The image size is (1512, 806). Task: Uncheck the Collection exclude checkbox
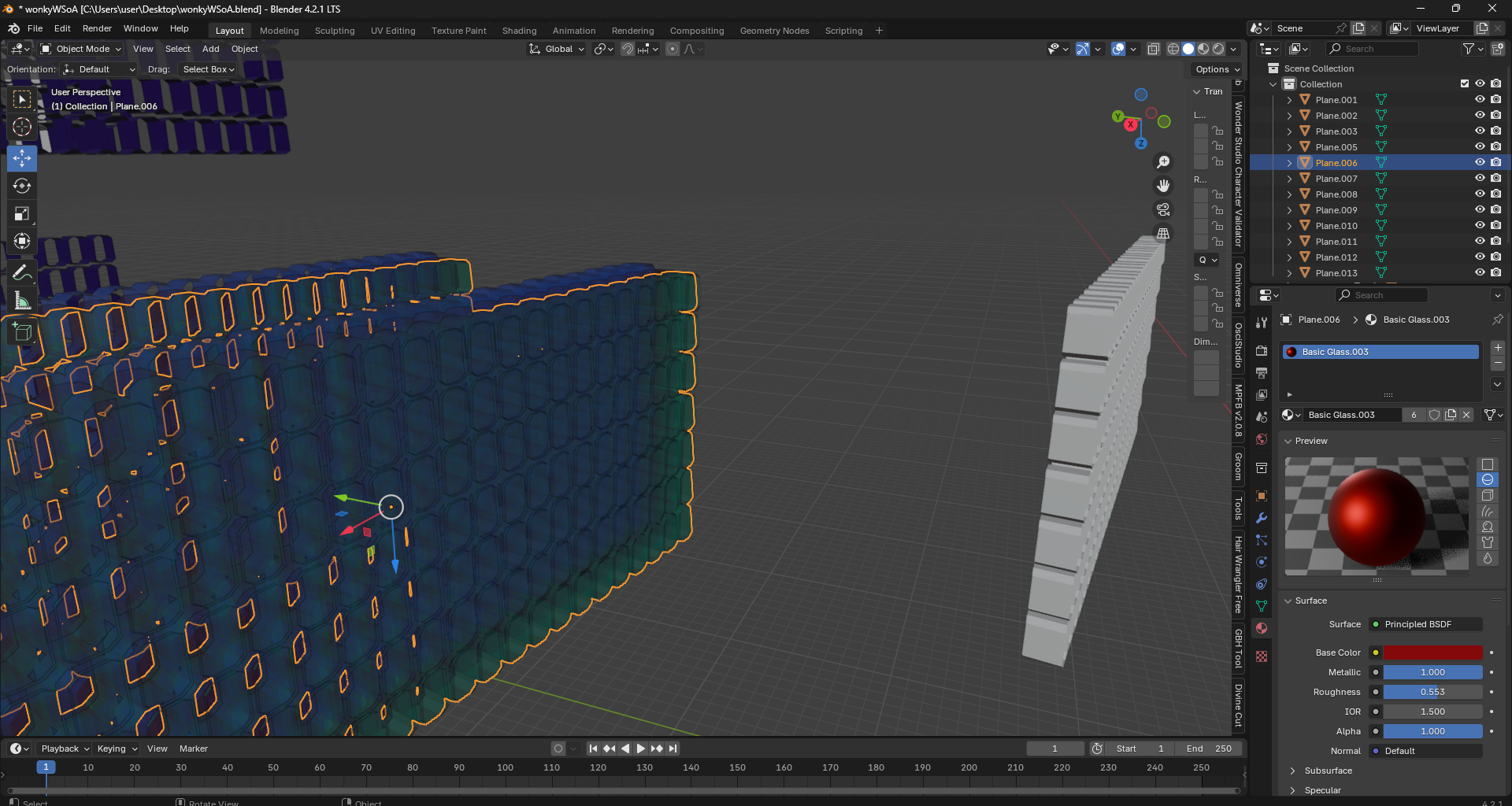(x=1465, y=83)
